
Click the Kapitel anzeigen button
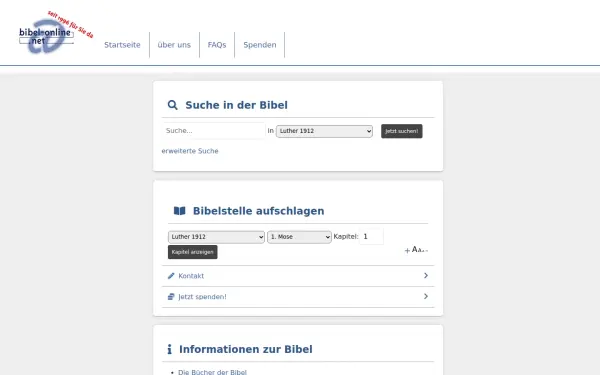click(192, 252)
